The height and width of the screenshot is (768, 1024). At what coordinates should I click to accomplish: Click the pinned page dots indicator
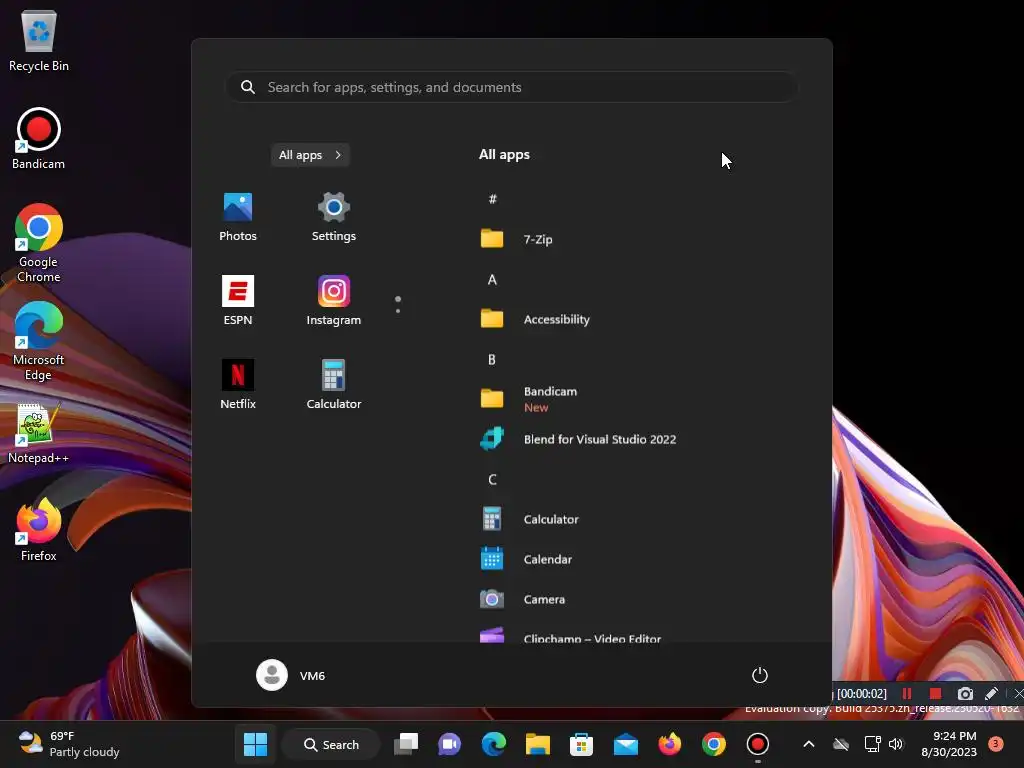tap(398, 304)
